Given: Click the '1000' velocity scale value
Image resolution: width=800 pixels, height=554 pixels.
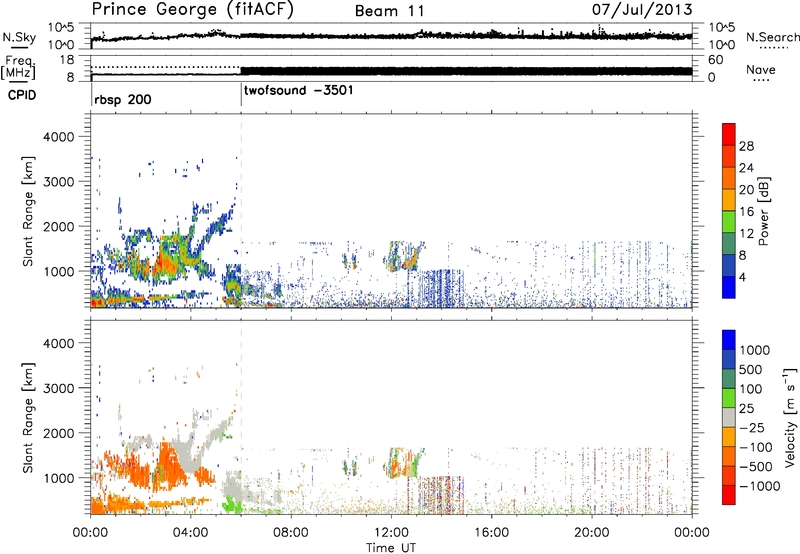Looking at the screenshot, I should pos(754,350).
